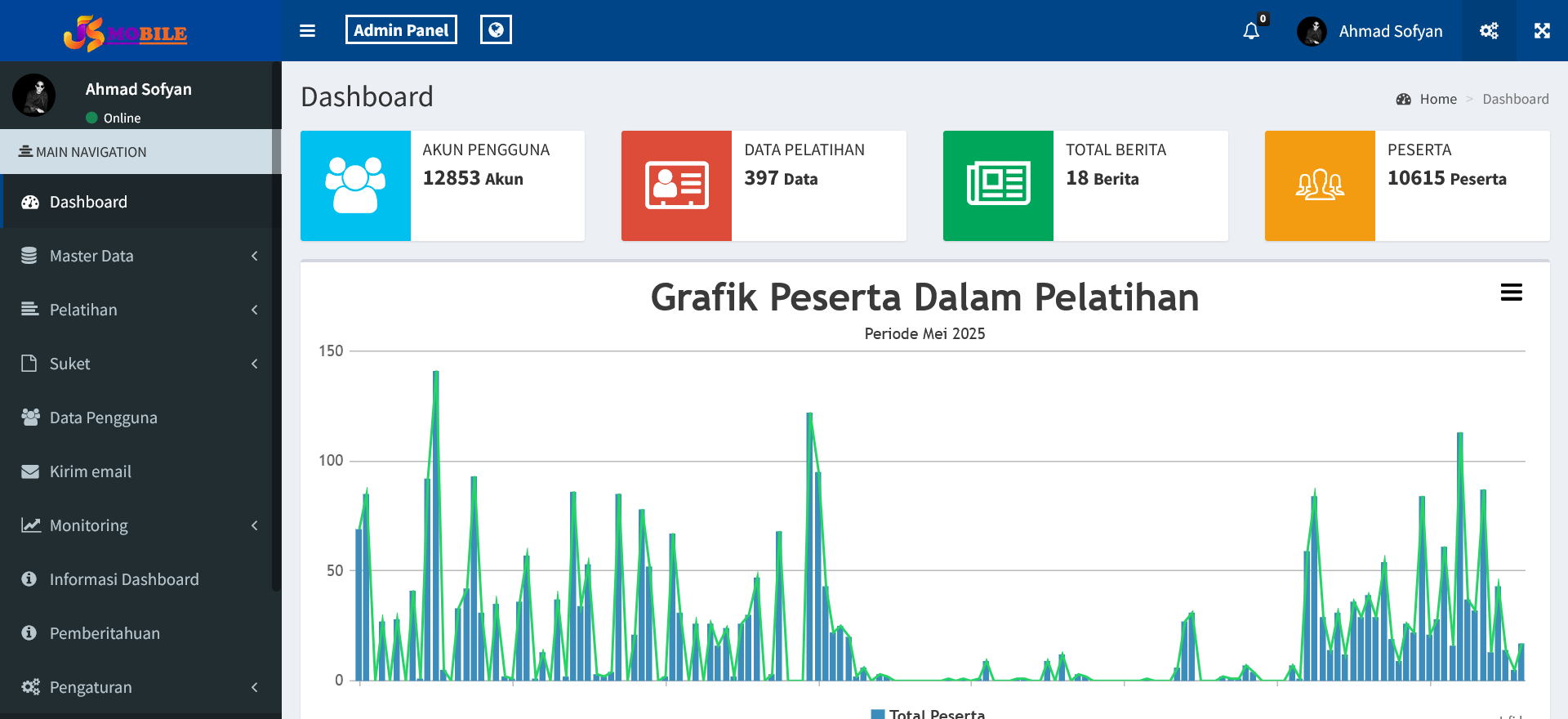
Task: Toggle the sidebar with the hamburger icon
Action: pyautogui.click(x=307, y=31)
